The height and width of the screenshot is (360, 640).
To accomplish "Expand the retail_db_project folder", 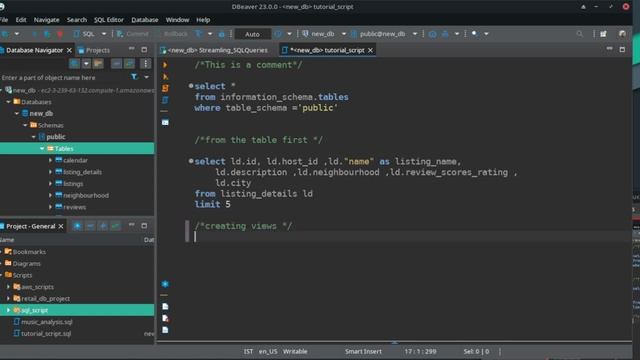I will tap(9, 298).
